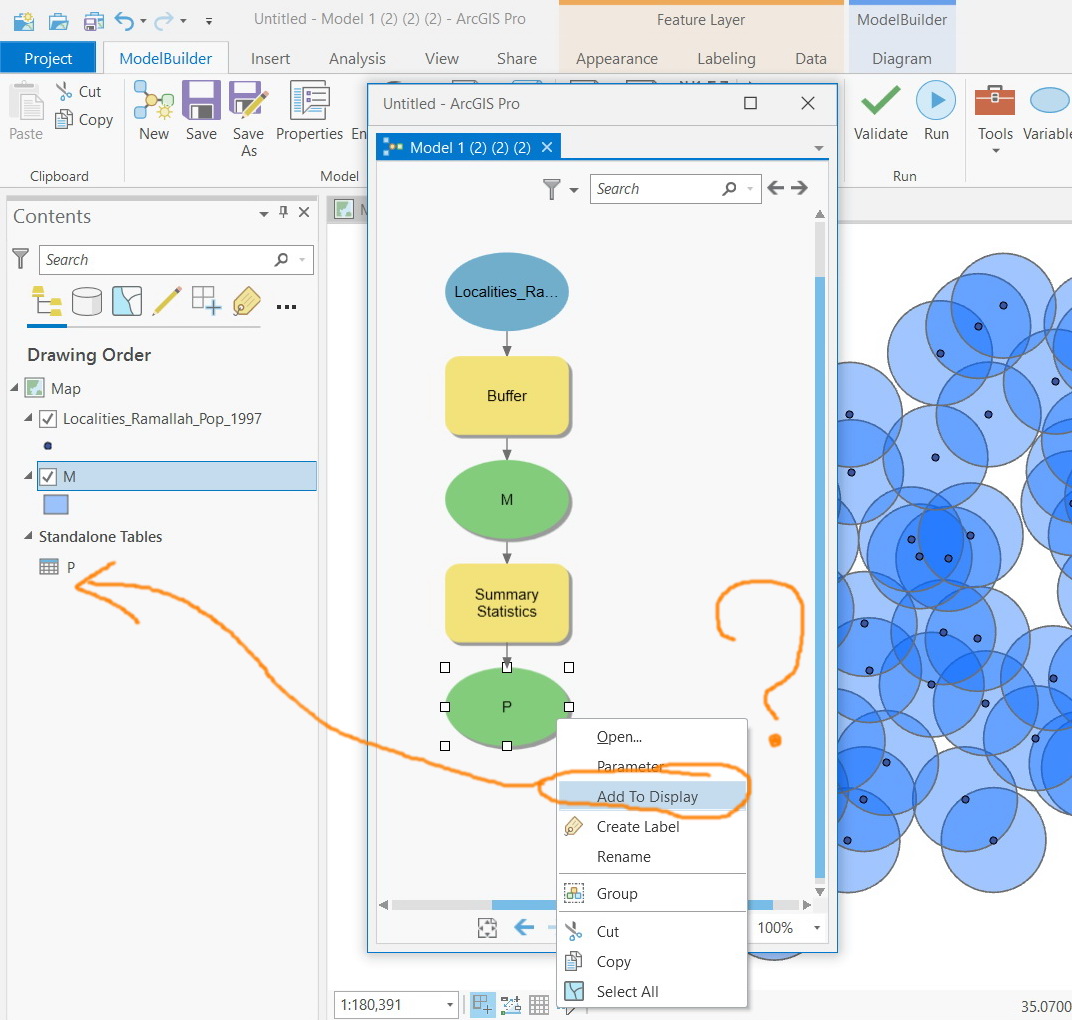This screenshot has width=1072, height=1020.
Task: Collapse the M layer node
Action: [x=28, y=474]
